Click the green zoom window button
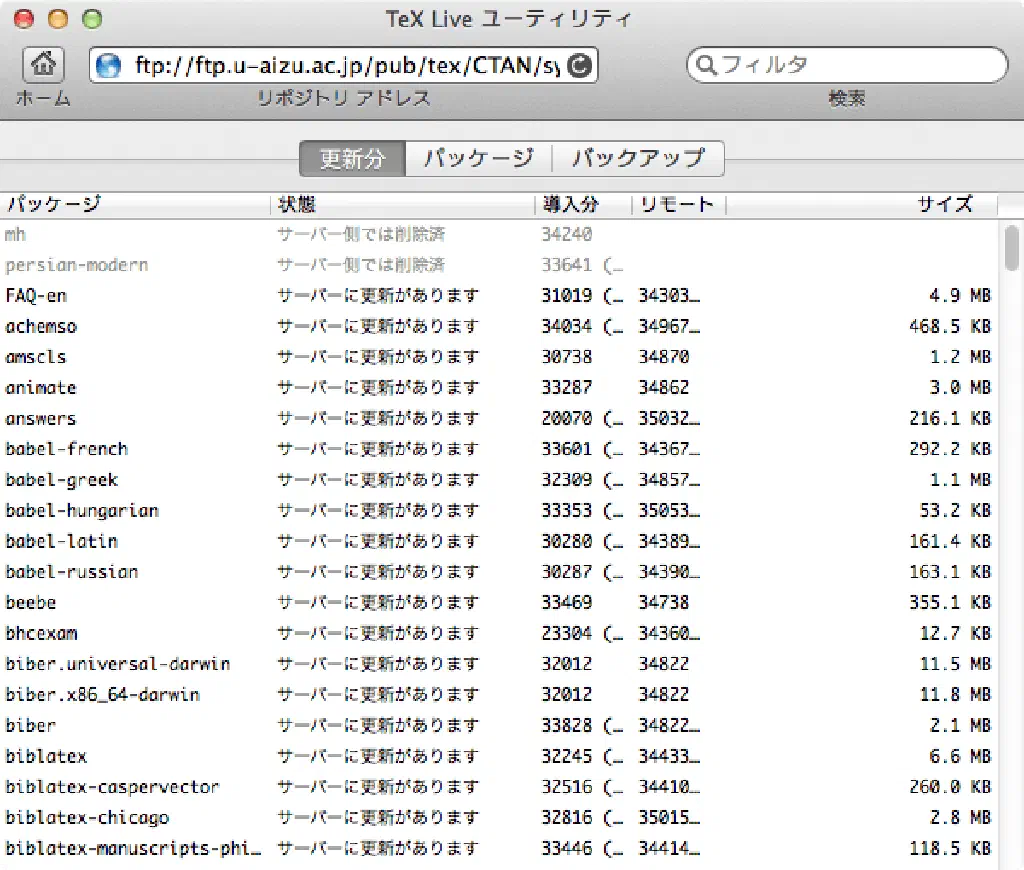The image size is (1024, 870). point(91,19)
